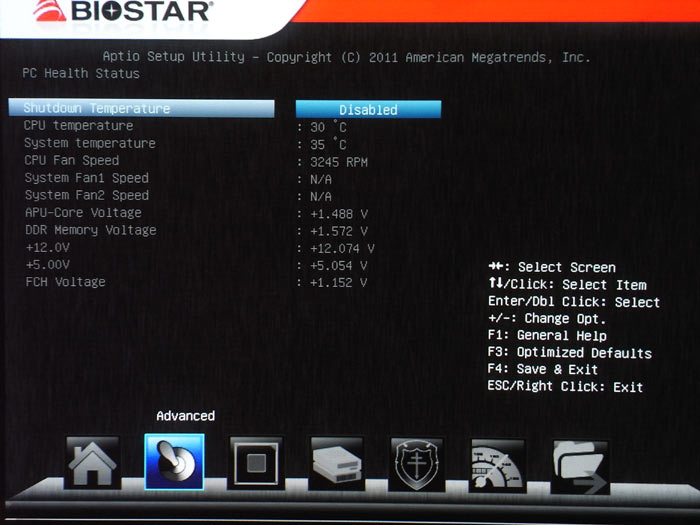
Task: Click the Select Screen hint text
Action: pos(567,267)
